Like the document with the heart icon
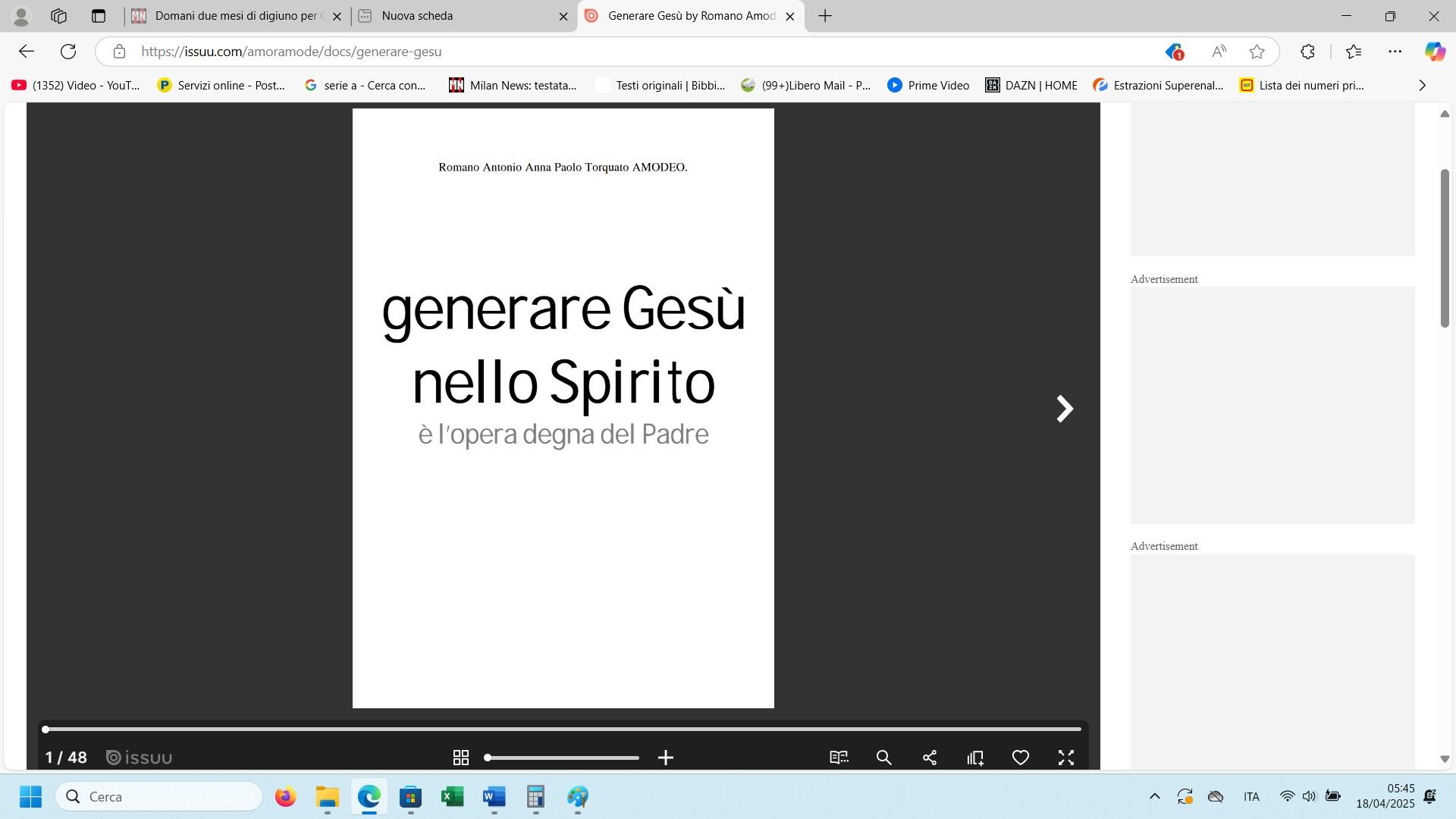The image size is (1456, 819). point(1021,758)
